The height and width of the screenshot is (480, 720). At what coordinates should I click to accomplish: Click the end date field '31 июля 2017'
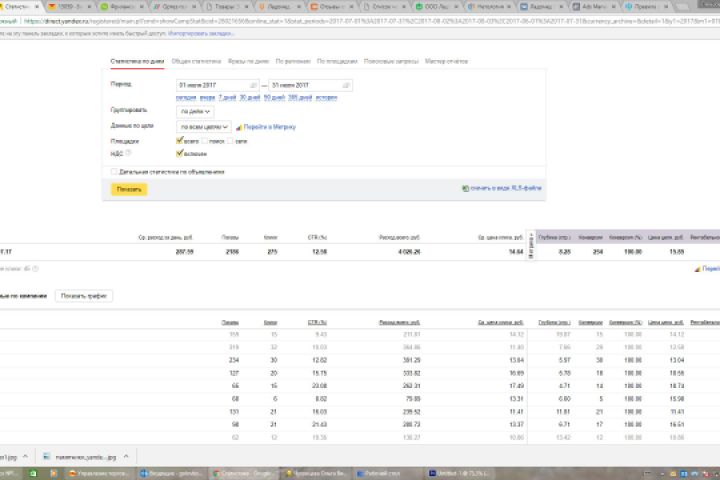pos(310,85)
